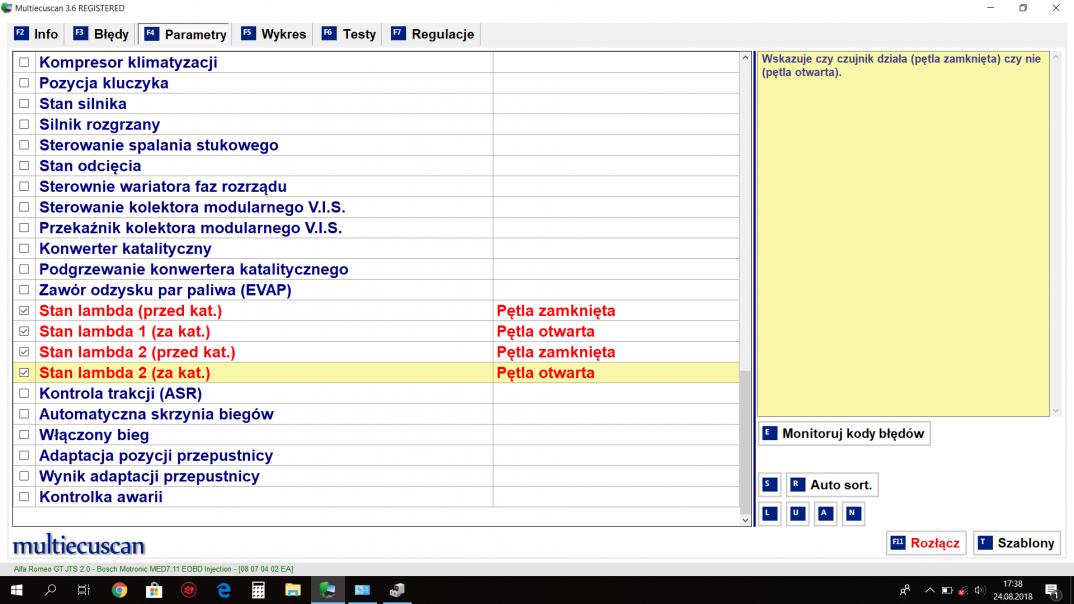Viewport: 1074px width, 604px height.
Task: Open the Szablony templates button
Action: click(x=1016, y=543)
